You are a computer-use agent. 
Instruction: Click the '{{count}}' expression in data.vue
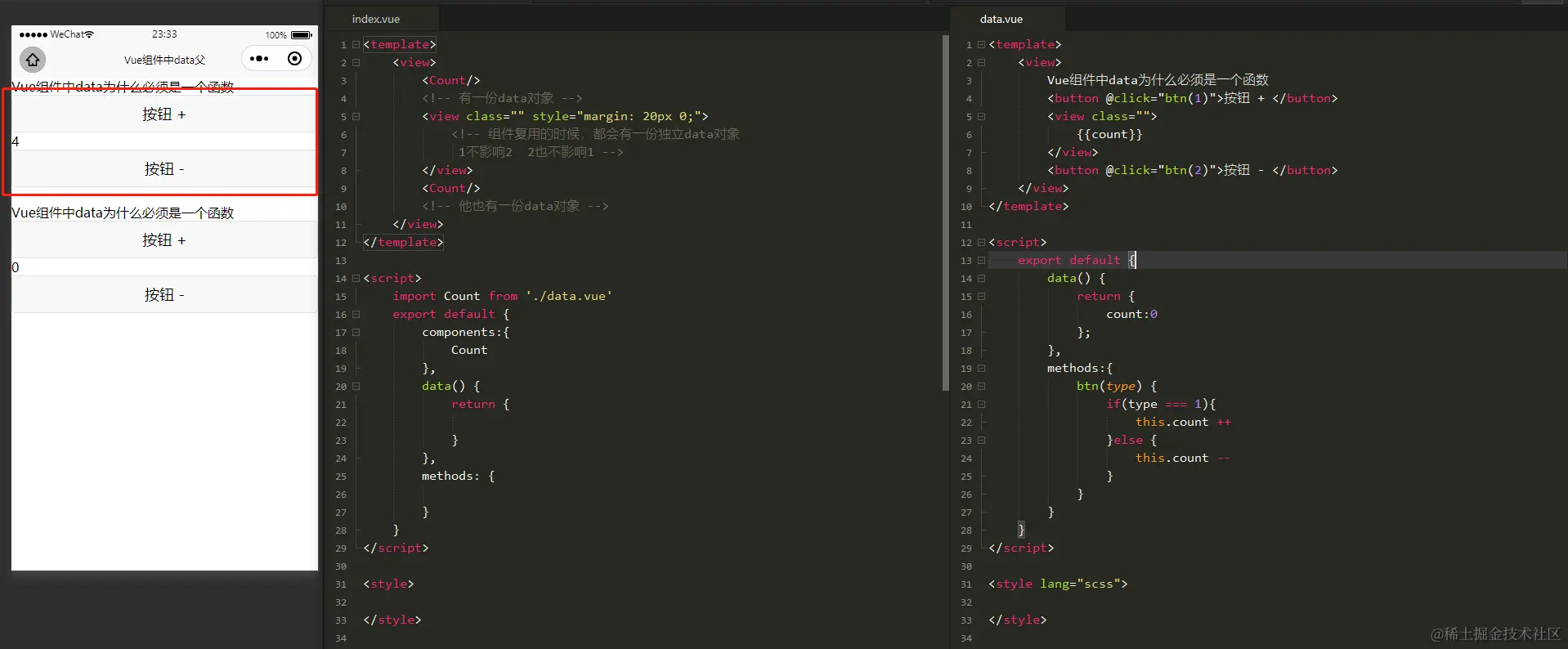1109,134
